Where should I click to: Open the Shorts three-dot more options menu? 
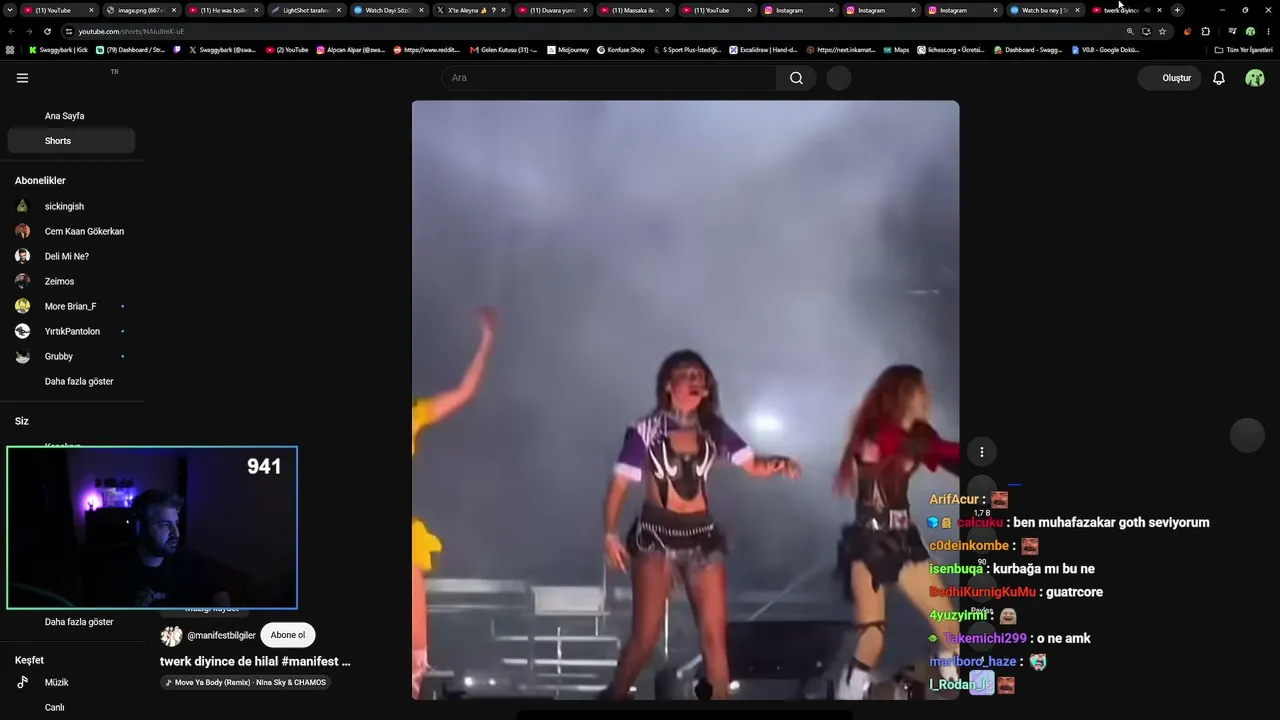click(x=982, y=452)
